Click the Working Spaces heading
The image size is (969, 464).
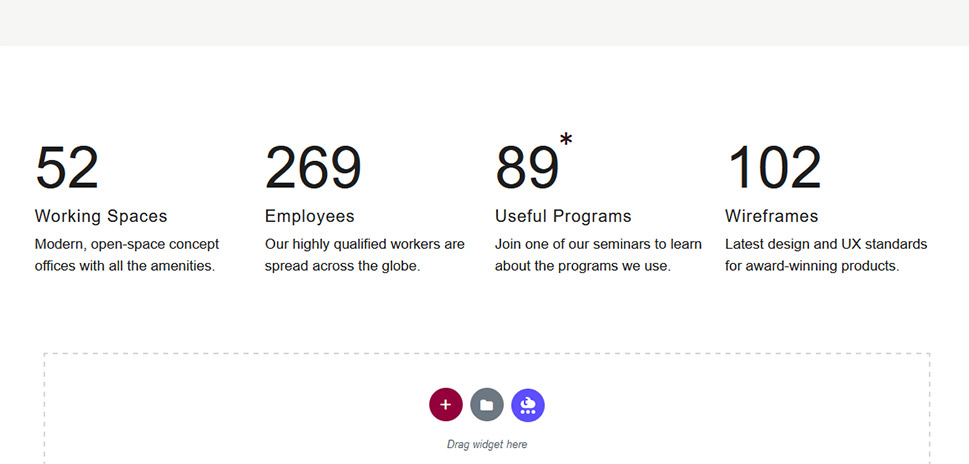click(x=101, y=216)
